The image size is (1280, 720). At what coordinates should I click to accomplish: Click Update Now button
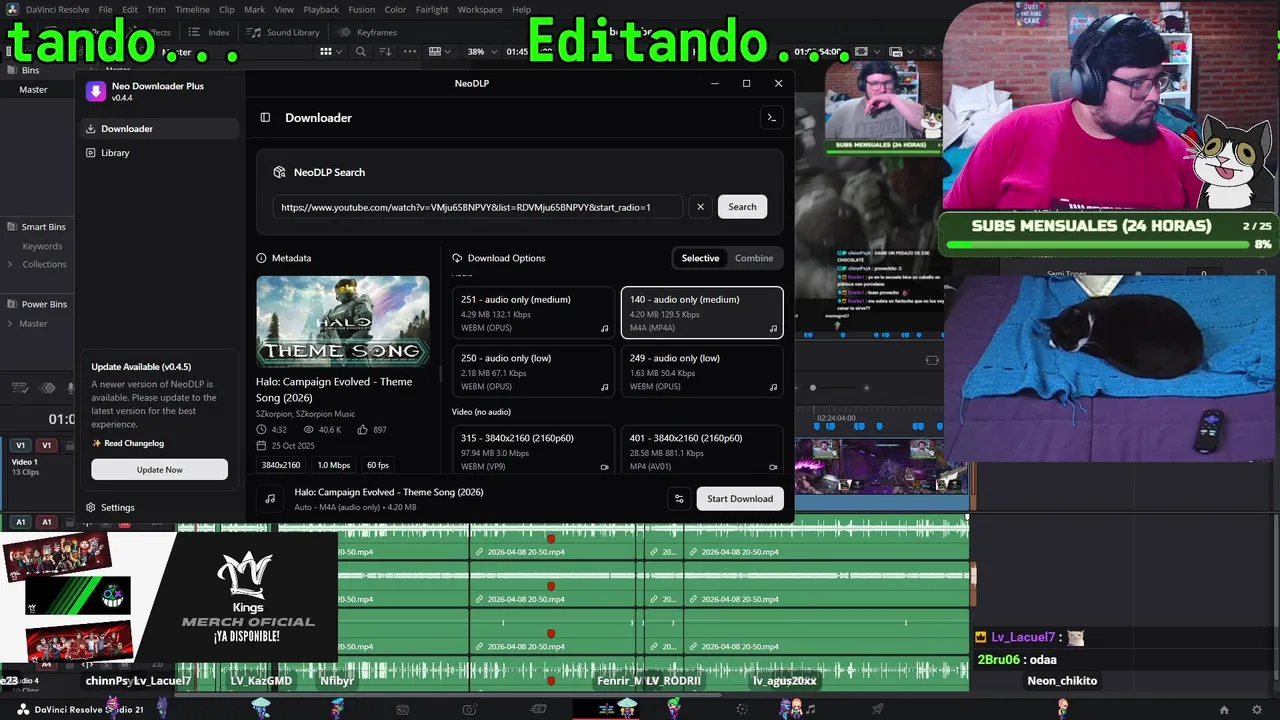159,470
